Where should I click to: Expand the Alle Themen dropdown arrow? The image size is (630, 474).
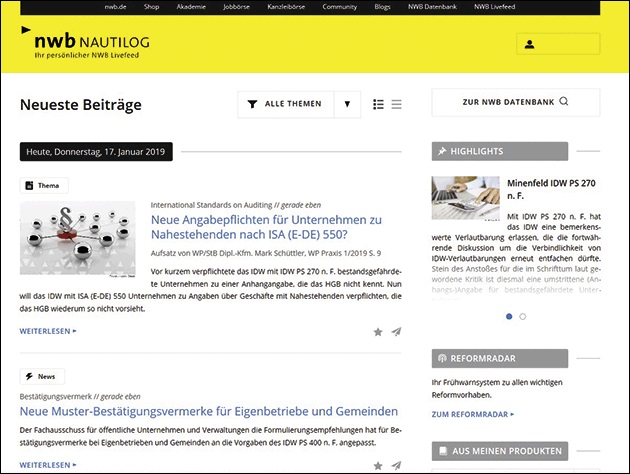pos(346,104)
